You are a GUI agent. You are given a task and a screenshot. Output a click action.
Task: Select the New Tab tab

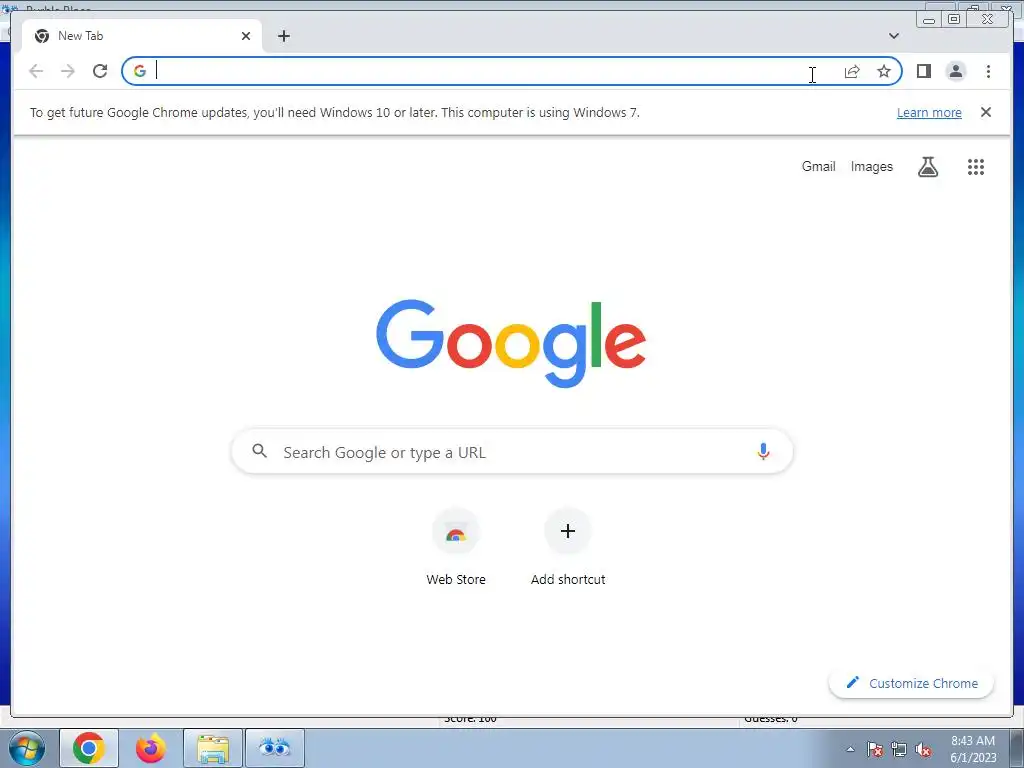point(142,36)
